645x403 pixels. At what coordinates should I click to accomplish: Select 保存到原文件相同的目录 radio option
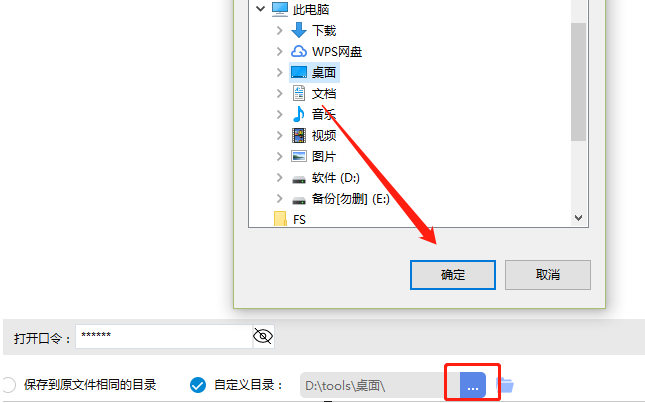coord(8,385)
